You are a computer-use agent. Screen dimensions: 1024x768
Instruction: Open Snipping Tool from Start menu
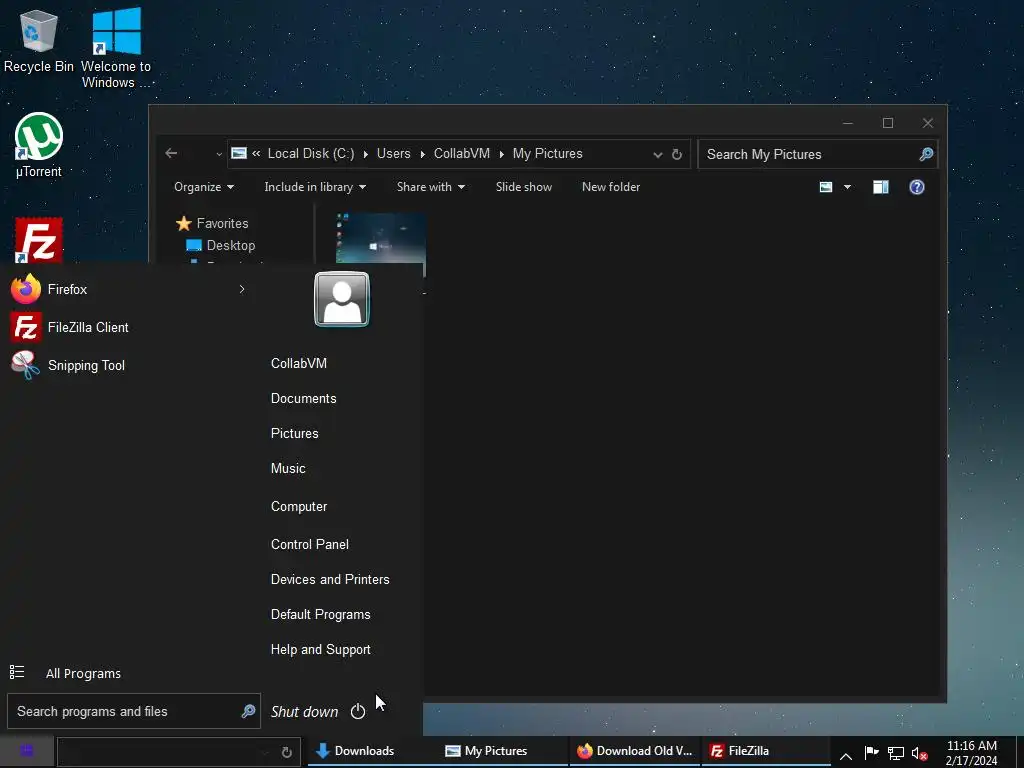tap(68, 365)
